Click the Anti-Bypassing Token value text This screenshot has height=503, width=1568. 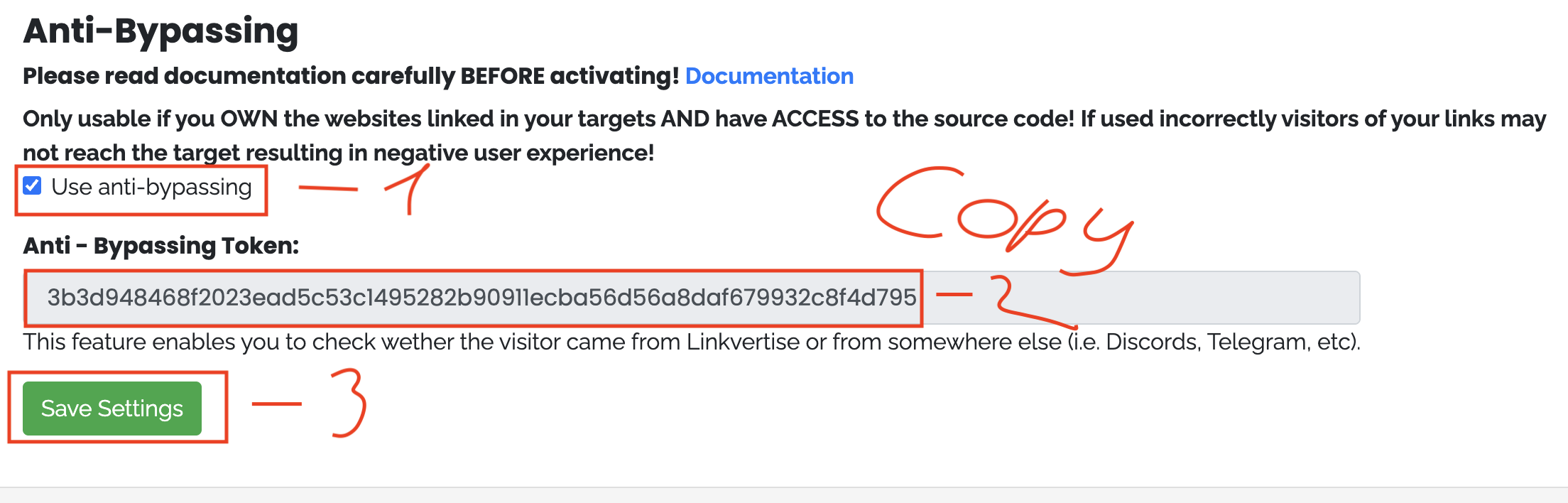(481, 297)
